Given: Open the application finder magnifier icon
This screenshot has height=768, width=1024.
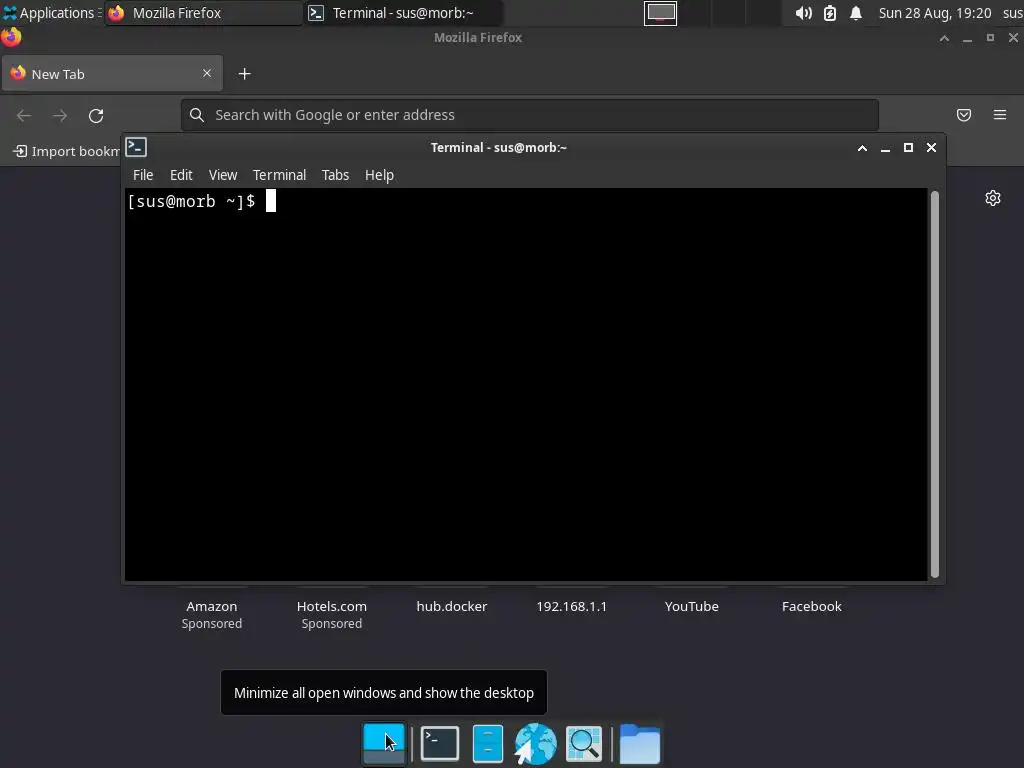Looking at the screenshot, I should point(583,743).
